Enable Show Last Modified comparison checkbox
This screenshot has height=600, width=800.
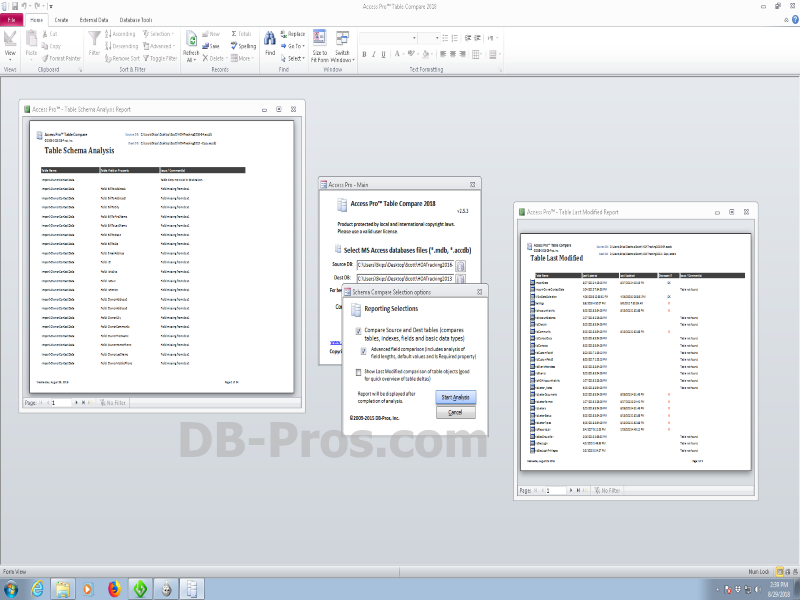(359, 372)
